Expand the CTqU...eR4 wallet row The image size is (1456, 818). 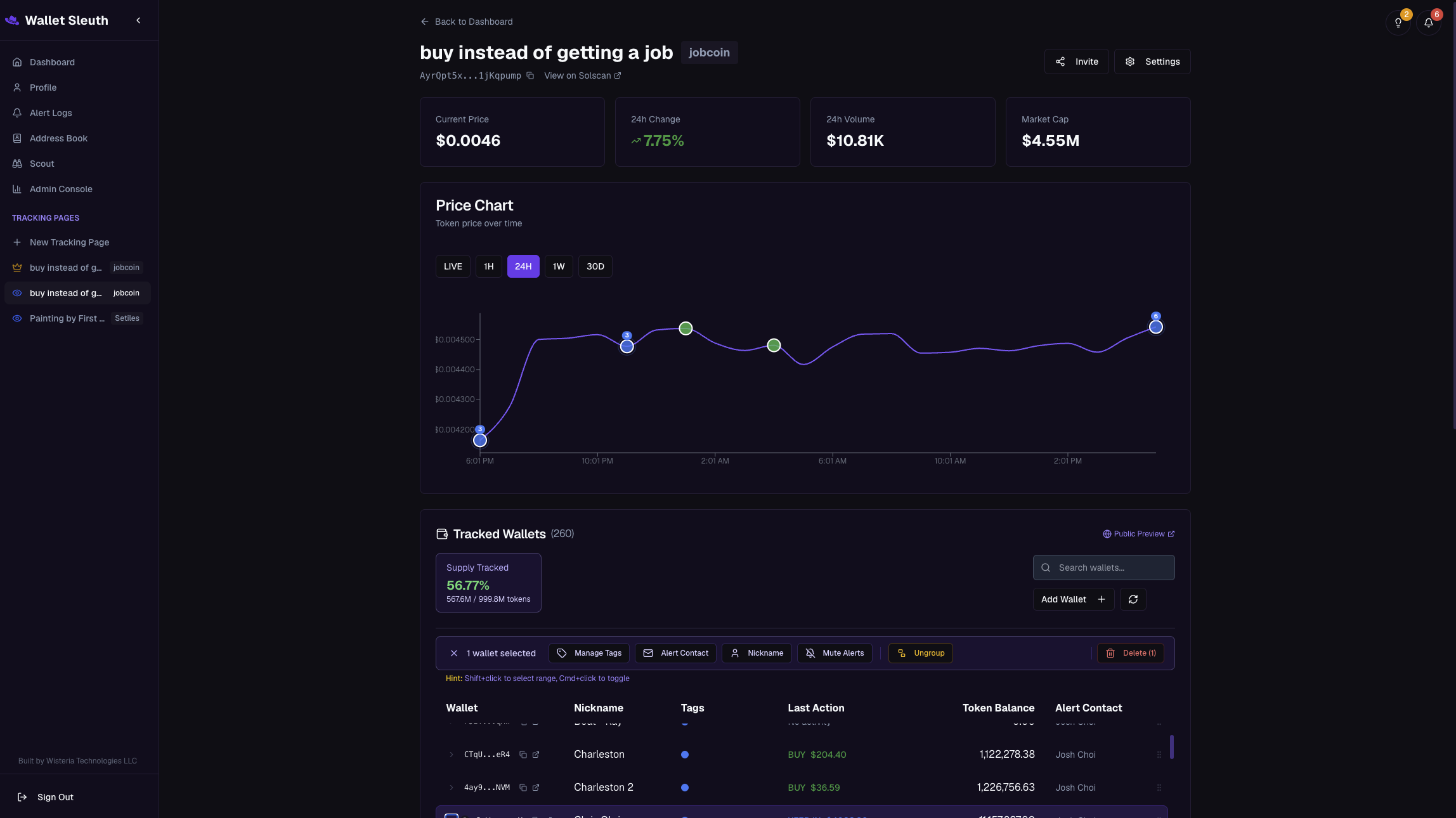pos(452,755)
